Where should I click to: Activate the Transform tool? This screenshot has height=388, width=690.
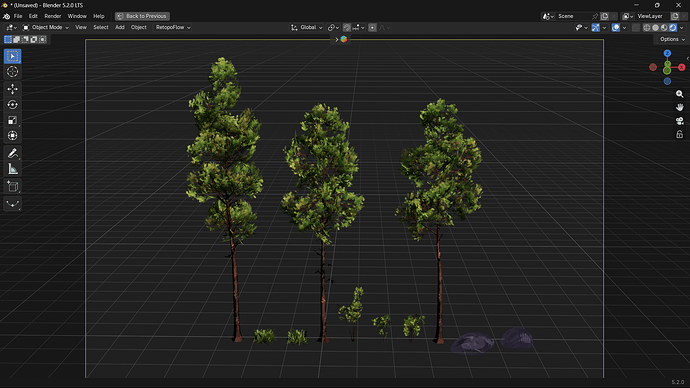coord(12,135)
